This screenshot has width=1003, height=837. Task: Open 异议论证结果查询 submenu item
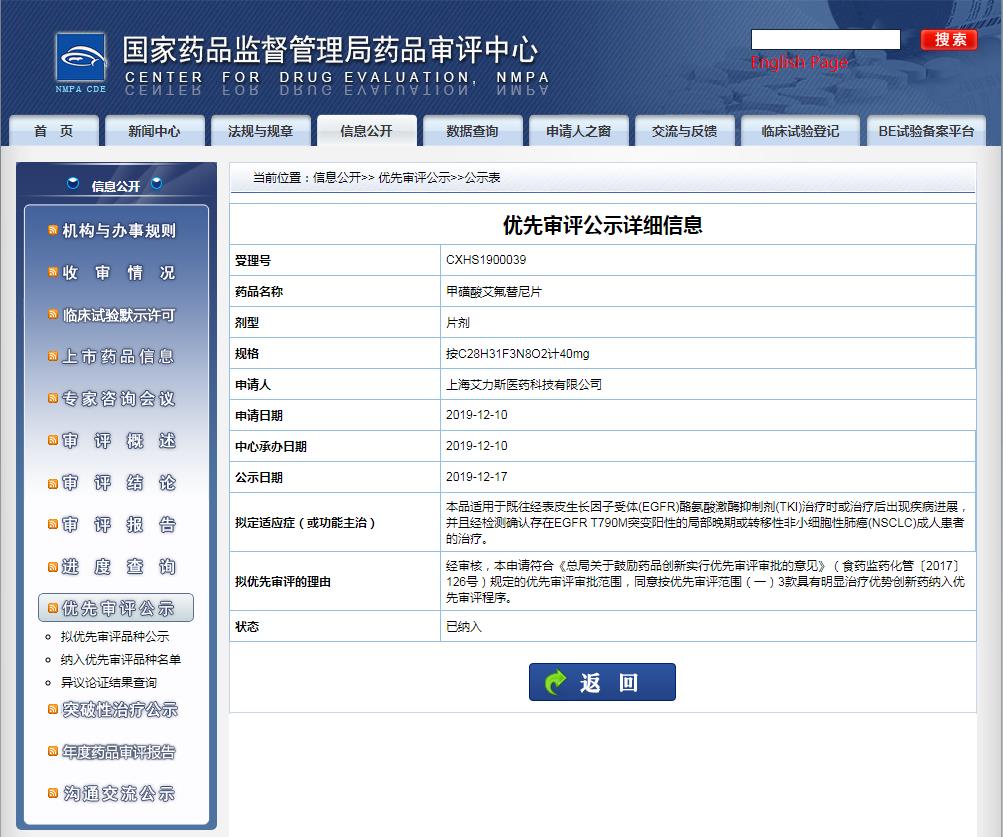(109, 682)
